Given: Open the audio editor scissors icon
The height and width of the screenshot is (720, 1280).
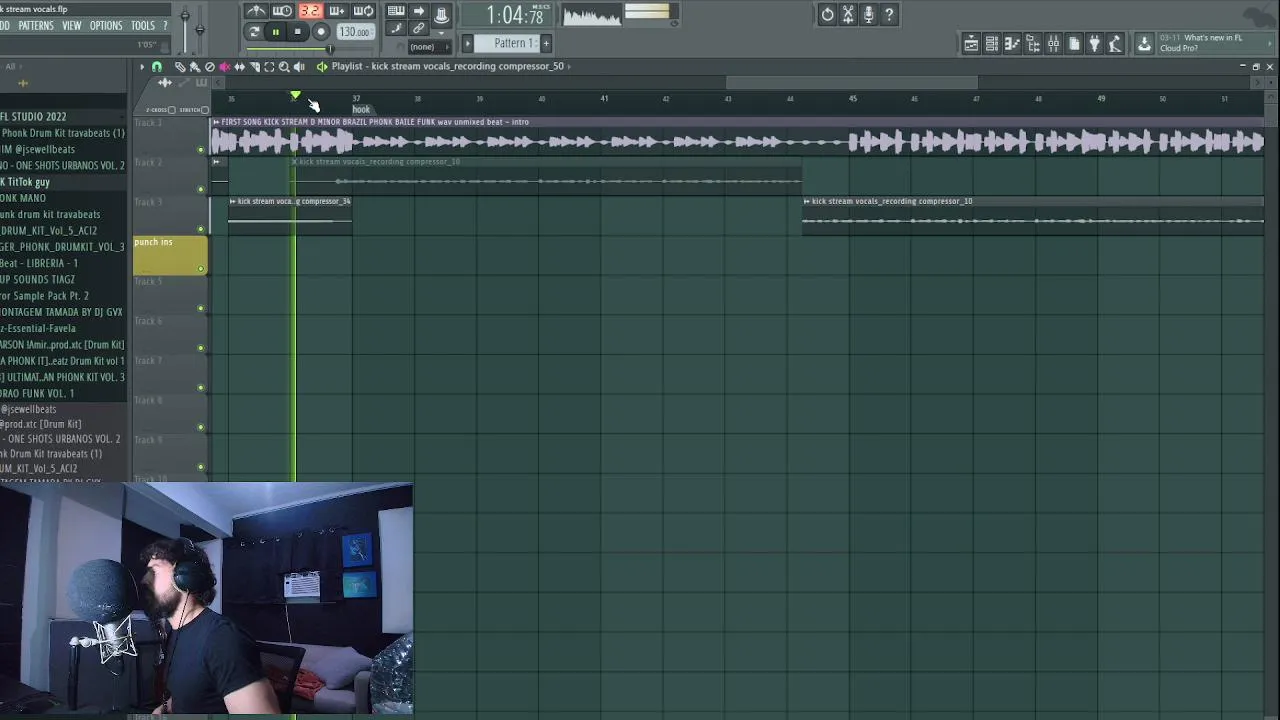Looking at the screenshot, I should tap(848, 14).
